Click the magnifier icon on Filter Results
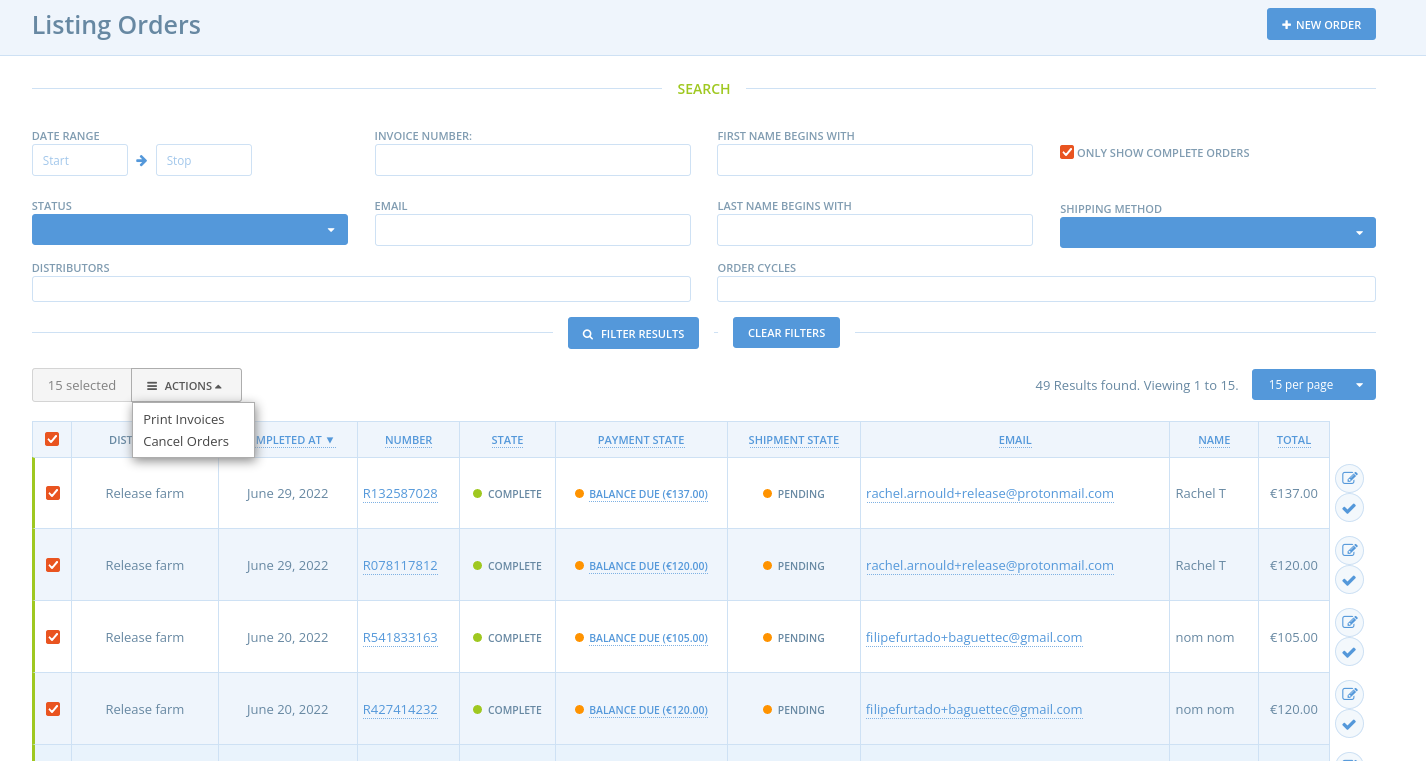The width and height of the screenshot is (1426, 761). 587,333
